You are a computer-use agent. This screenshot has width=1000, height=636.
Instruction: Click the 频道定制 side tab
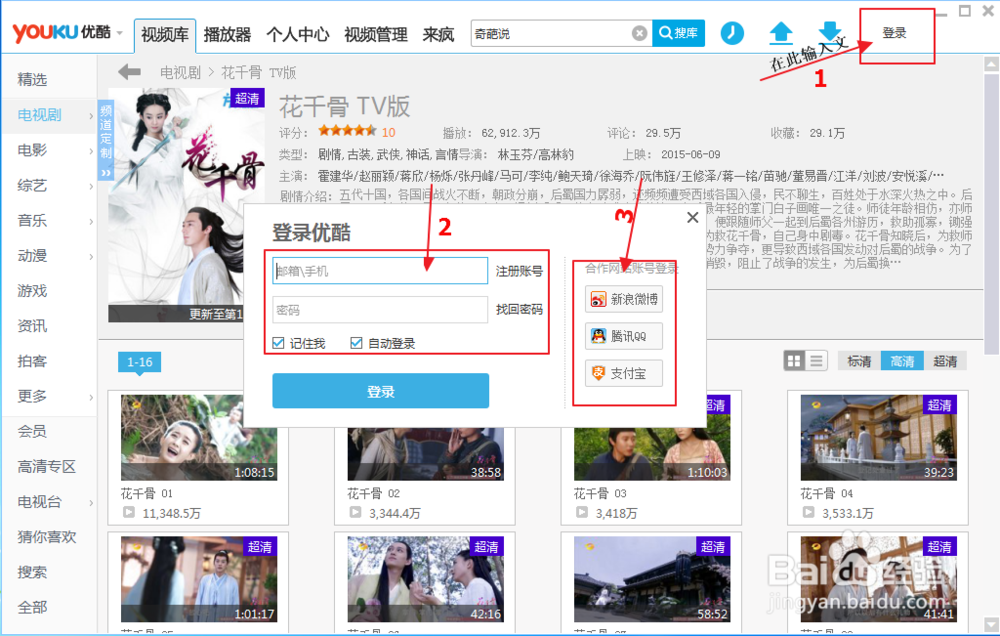105,140
